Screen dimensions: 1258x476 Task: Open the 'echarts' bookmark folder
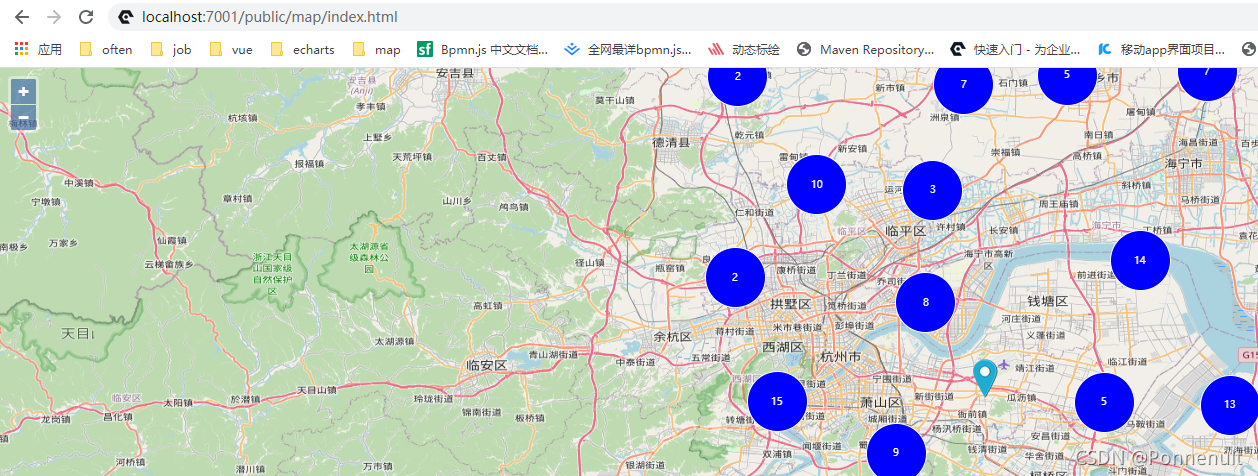pos(302,49)
